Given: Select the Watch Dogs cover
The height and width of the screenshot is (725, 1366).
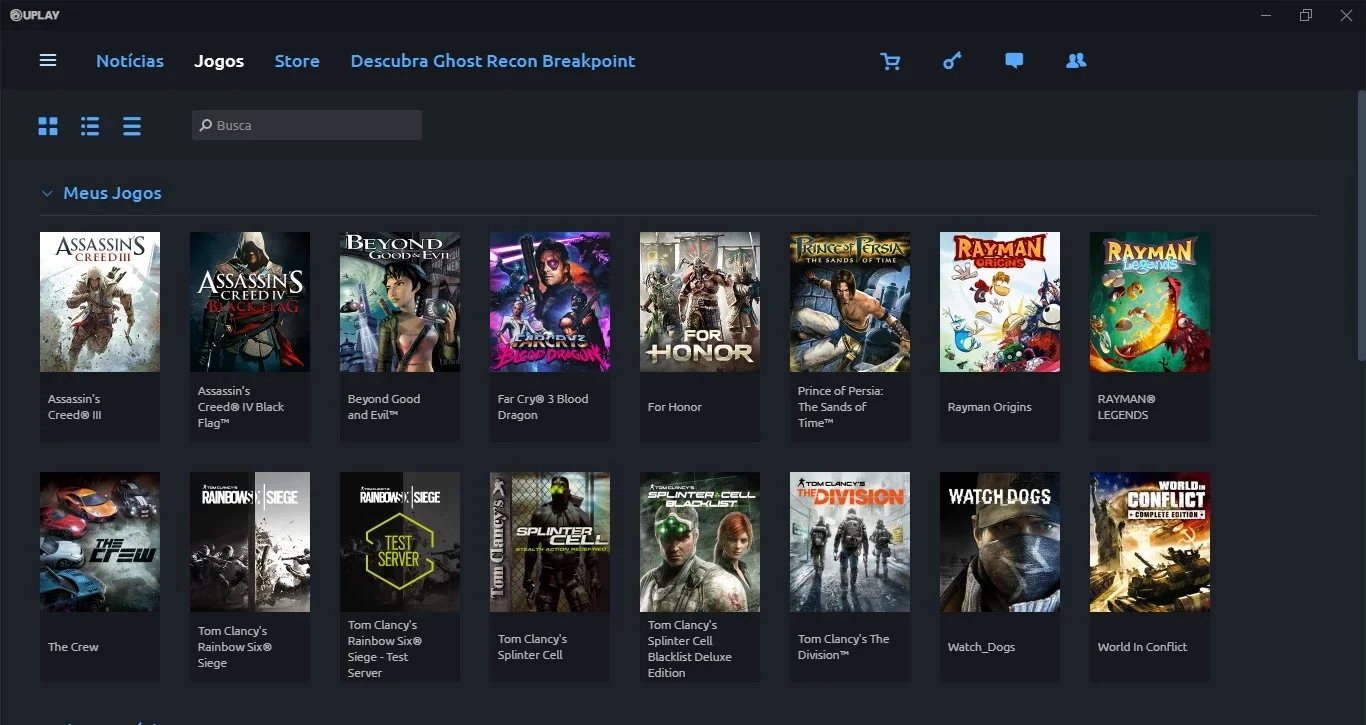Looking at the screenshot, I should (1000, 542).
